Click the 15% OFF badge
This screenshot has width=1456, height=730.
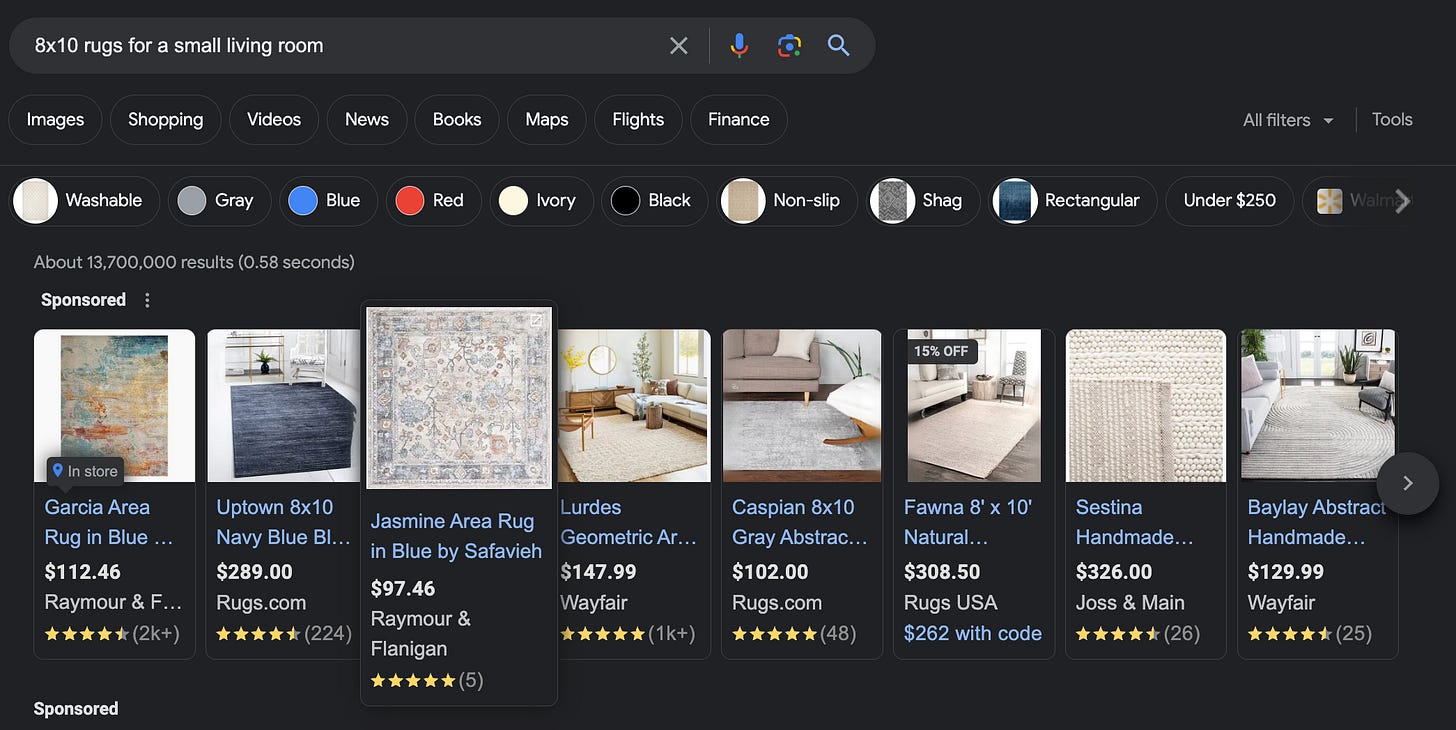coord(942,352)
